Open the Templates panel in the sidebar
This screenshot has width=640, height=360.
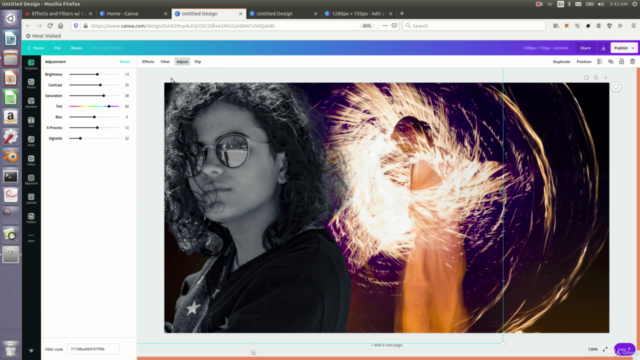tap(31, 64)
